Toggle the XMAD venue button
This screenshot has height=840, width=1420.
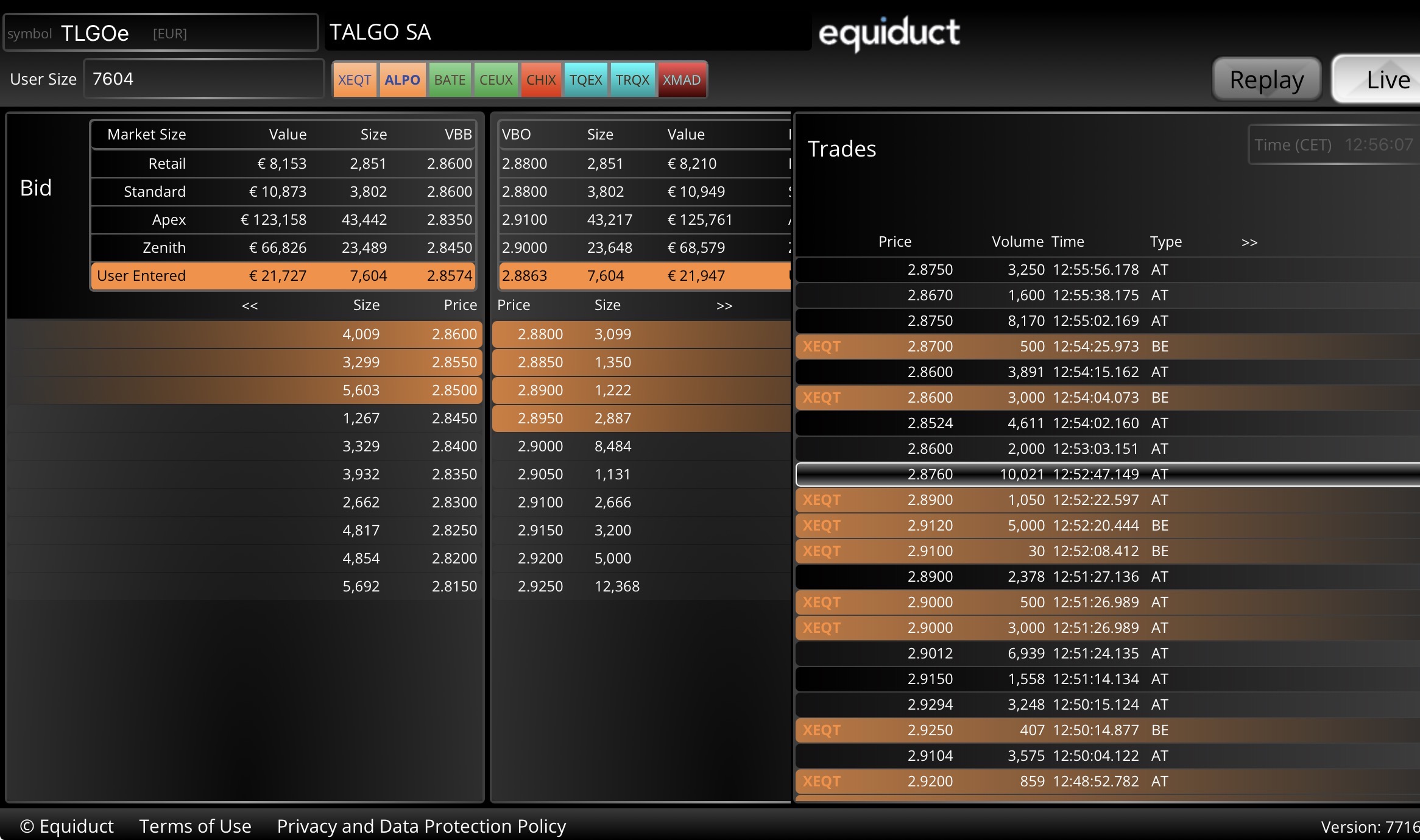[681, 80]
